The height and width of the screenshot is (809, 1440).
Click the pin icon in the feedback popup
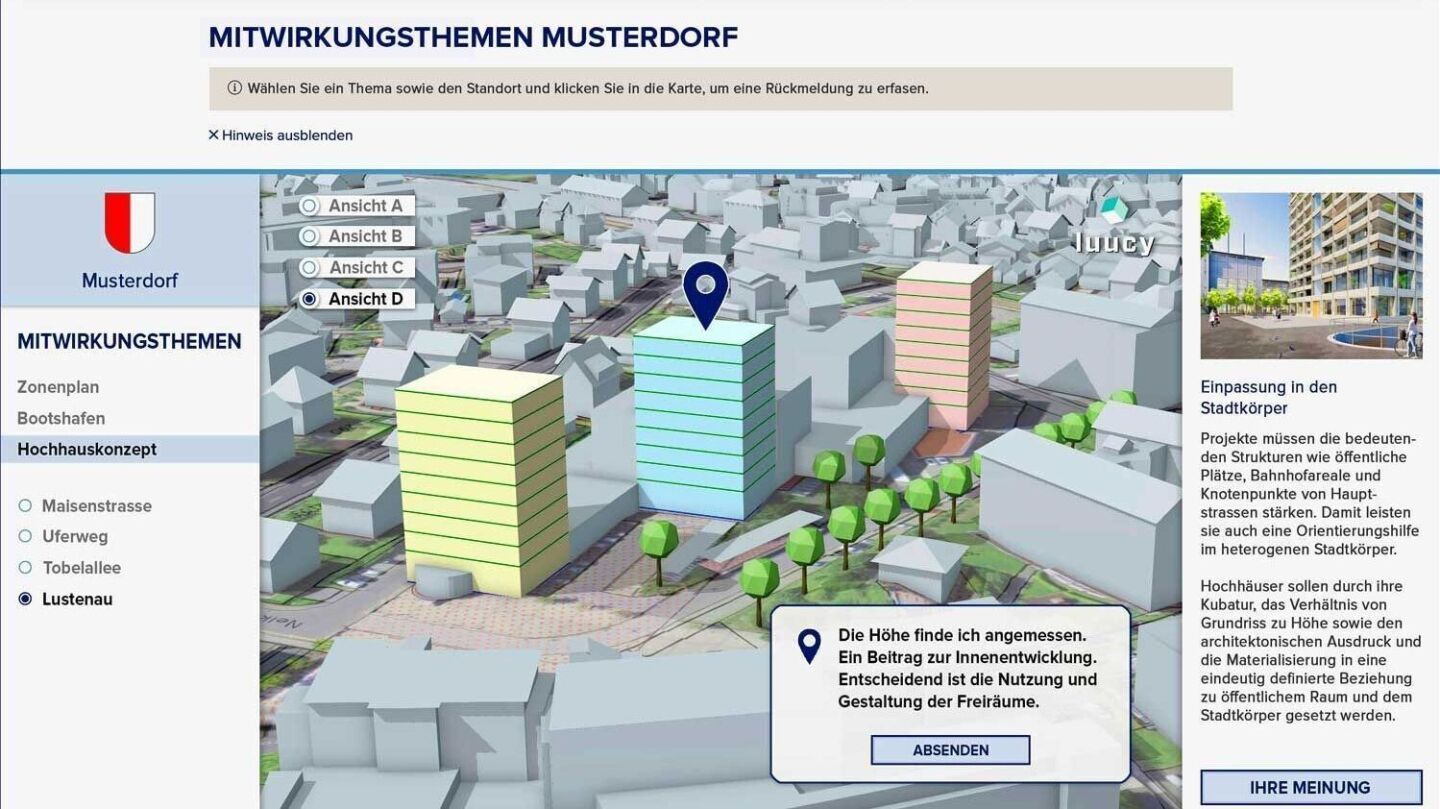pyautogui.click(x=809, y=646)
